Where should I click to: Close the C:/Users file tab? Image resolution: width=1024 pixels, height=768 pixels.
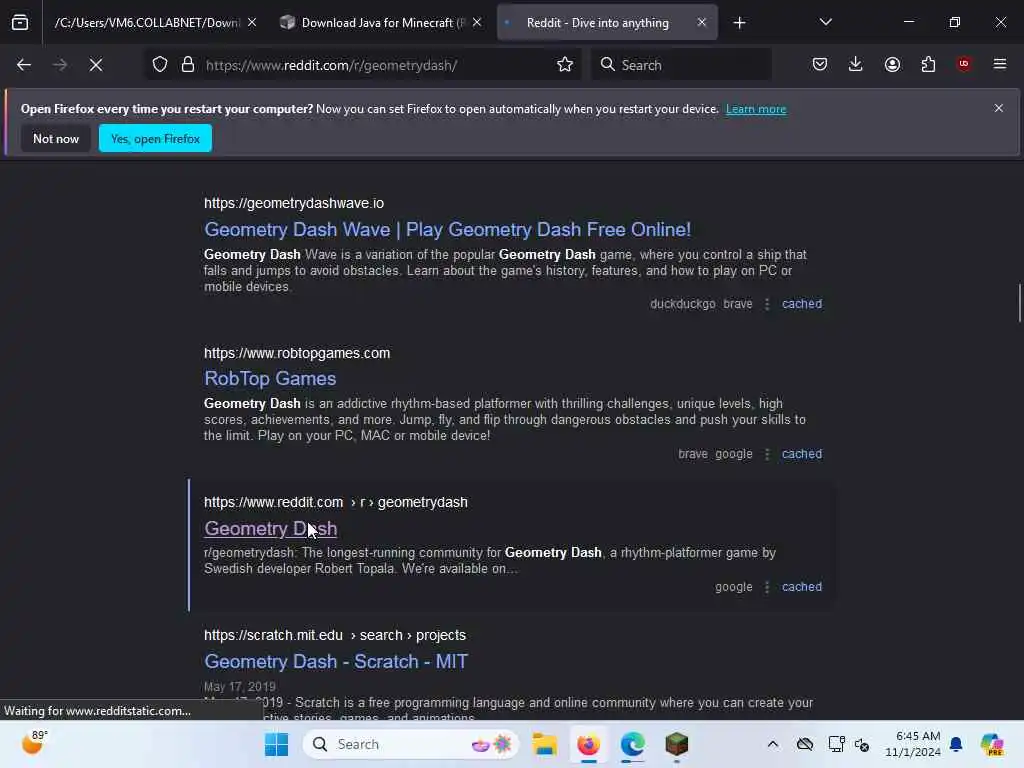click(x=252, y=22)
